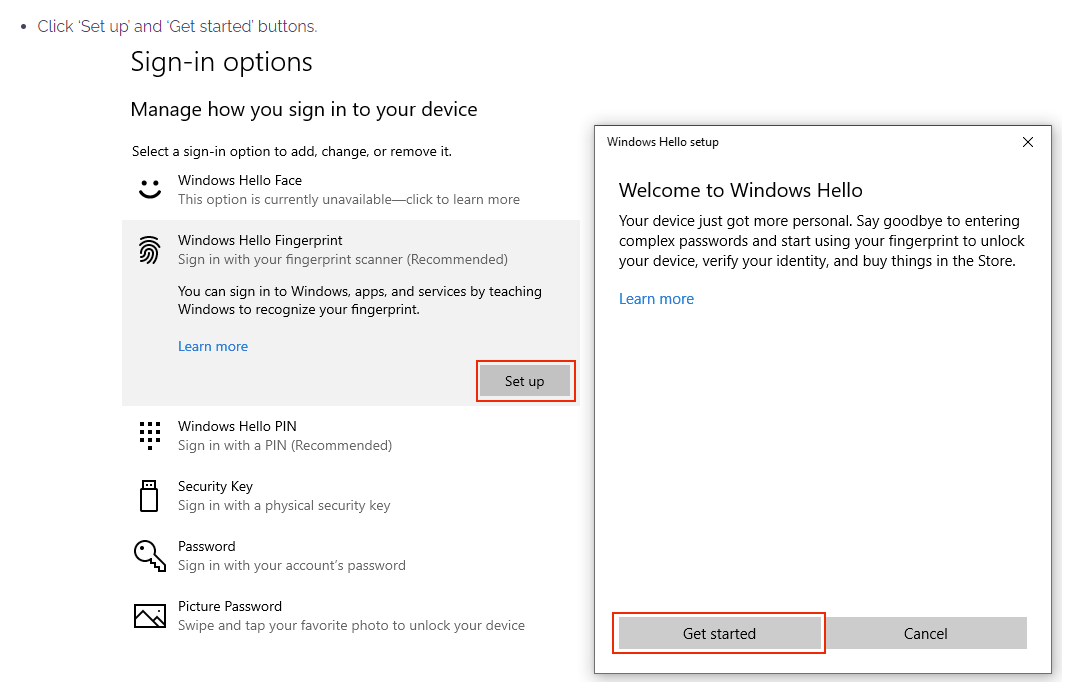Click the Password key icon
The height and width of the screenshot is (685, 1068).
(150, 556)
